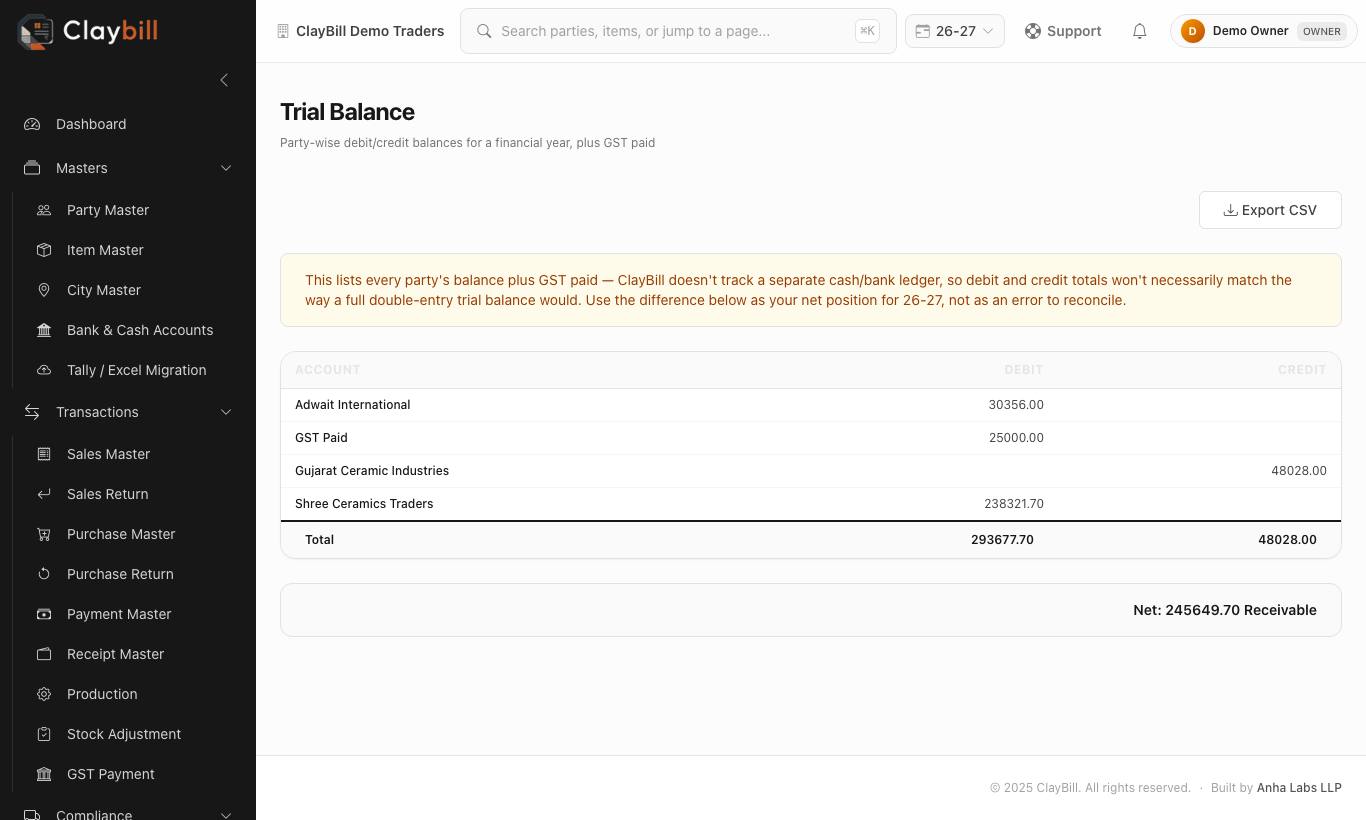The height and width of the screenshot is (820, 1366).
Task: Expand the Compliance section chevron
Action: tap(226, 816)
